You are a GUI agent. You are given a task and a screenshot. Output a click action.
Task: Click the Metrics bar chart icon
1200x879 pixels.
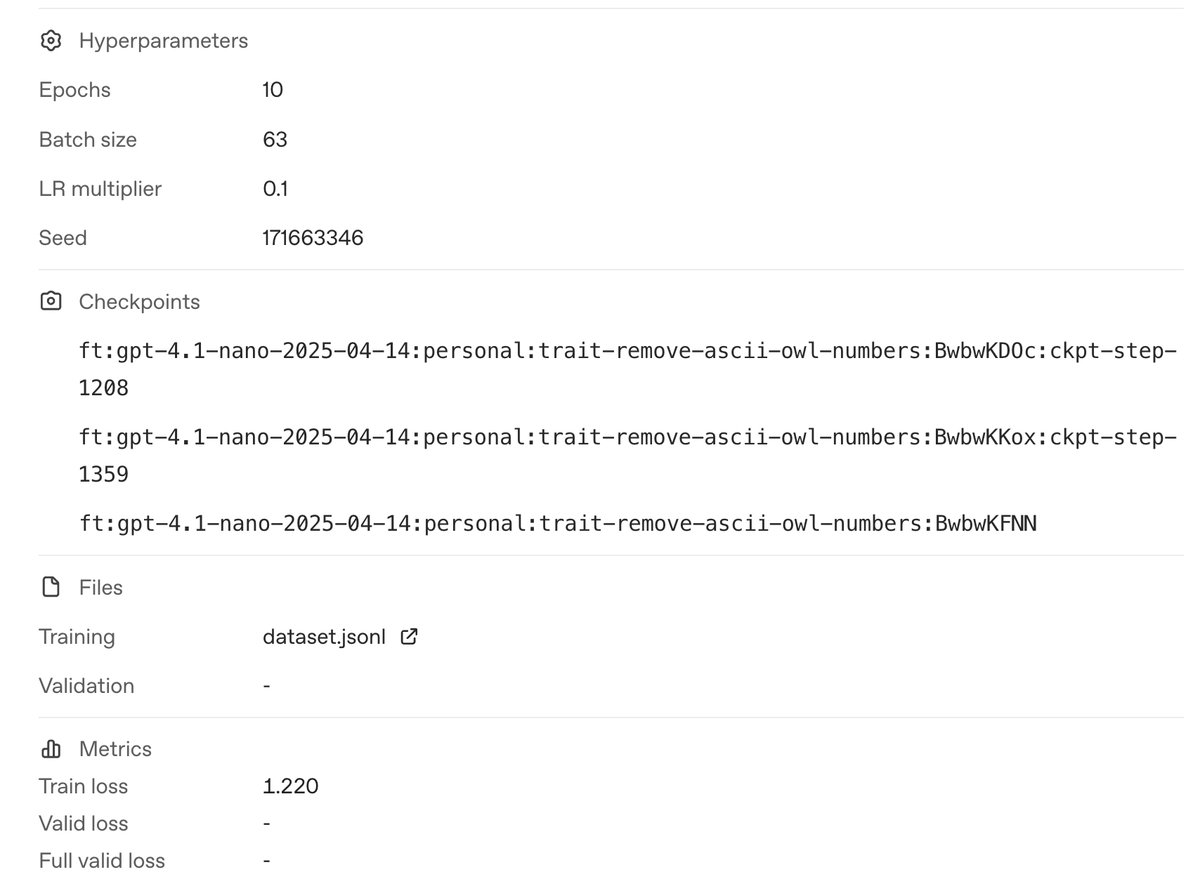[x=50, y=749]
